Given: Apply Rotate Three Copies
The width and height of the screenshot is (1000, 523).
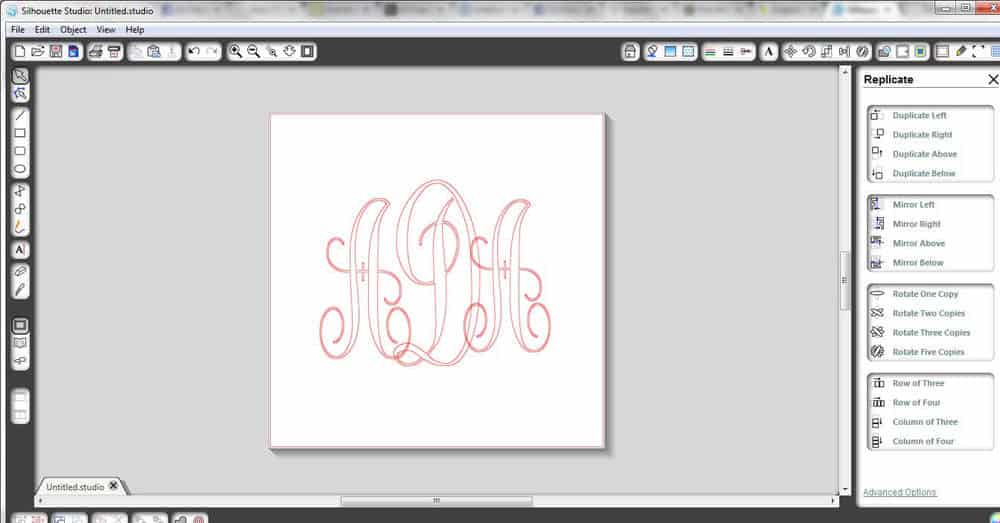Looking at the screenshot, I should (x=931, y=332).
